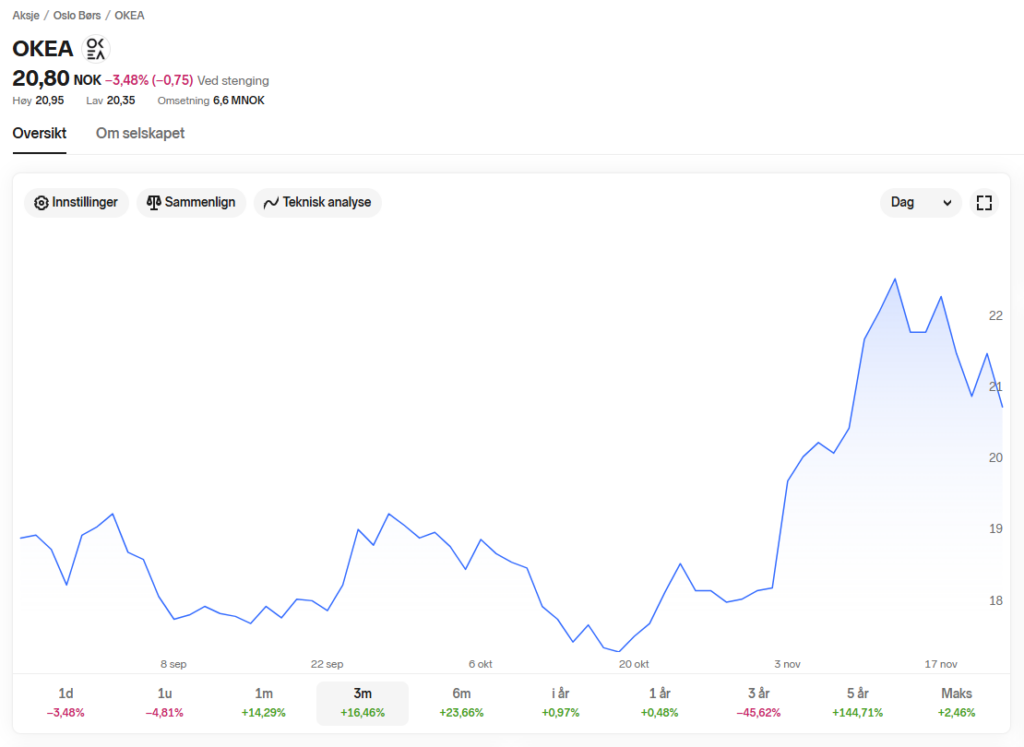Click the Sammenlign compare button

pyautogui.click(x=191, y=202)
